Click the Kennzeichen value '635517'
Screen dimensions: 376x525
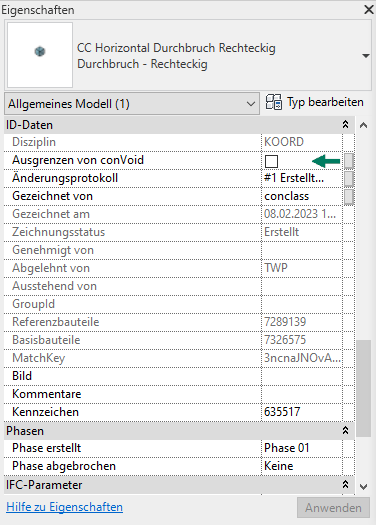(x=282, y=412)
